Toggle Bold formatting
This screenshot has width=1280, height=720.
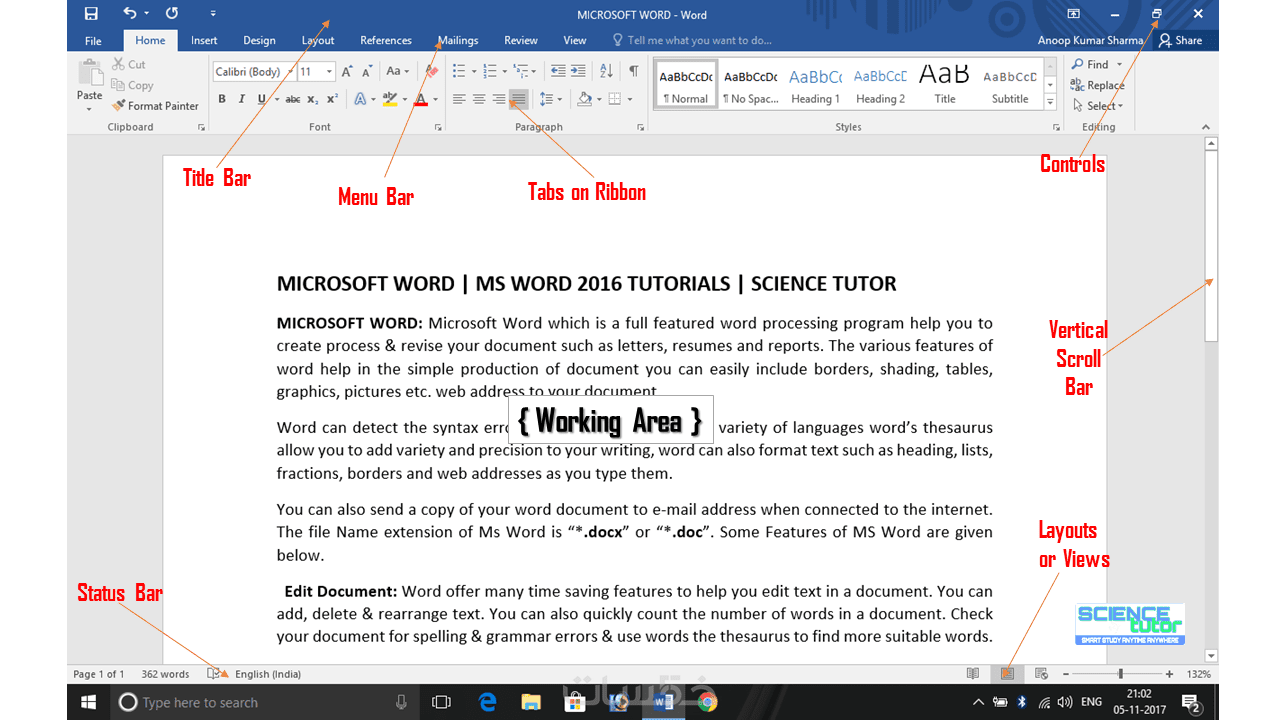point(222,99)
